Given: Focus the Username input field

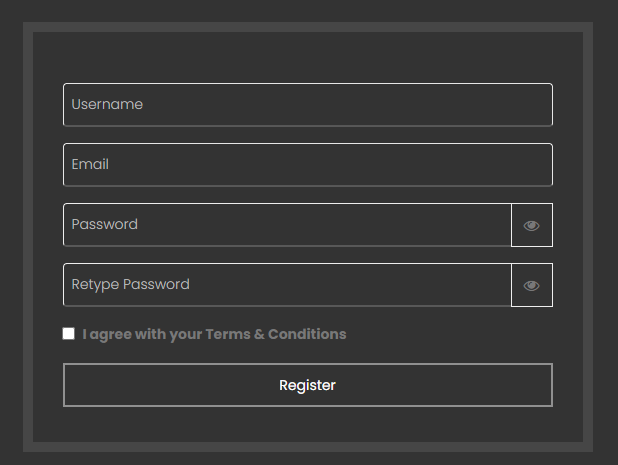Looking at the screenshot, I should coord(308,105).
